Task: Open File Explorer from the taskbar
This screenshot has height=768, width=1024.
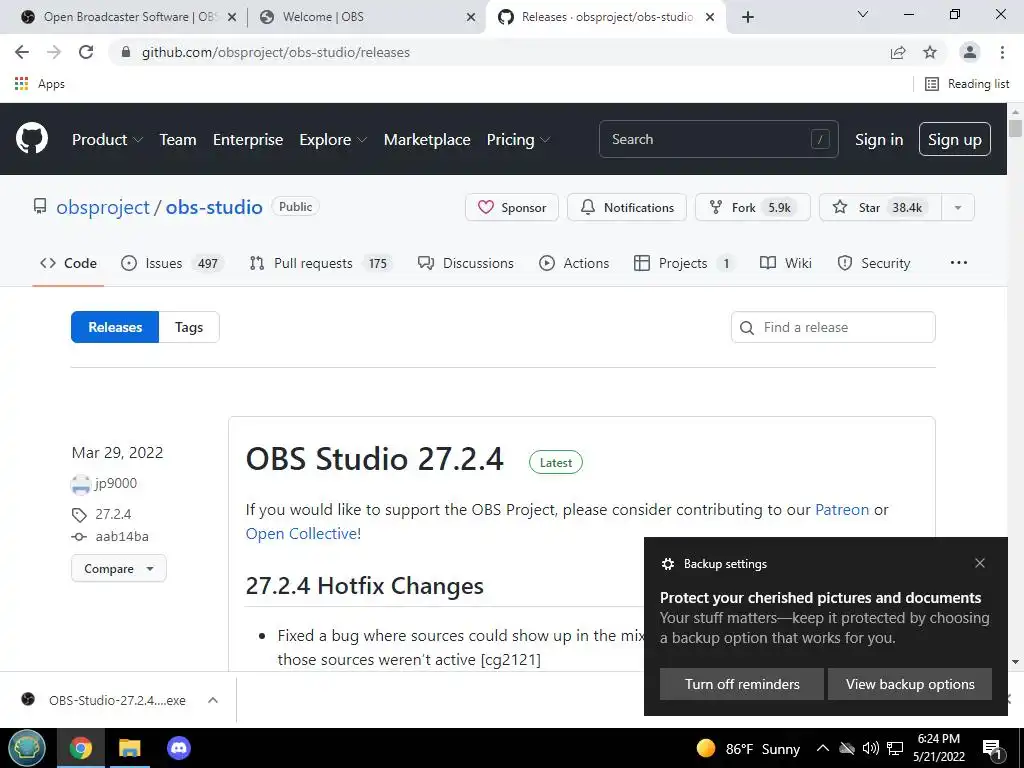Action: (129, 748)
